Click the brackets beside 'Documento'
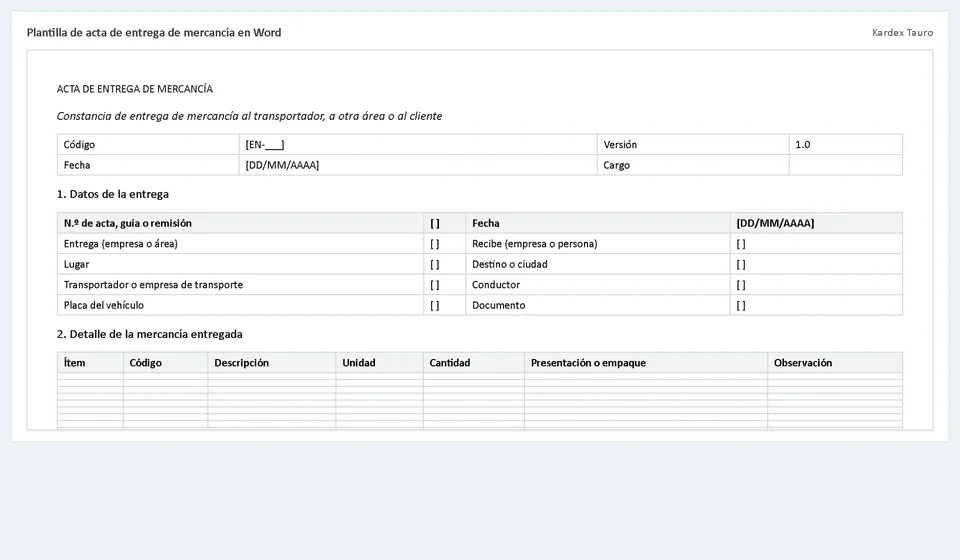 pyautogui.click(x=741, y=305)
